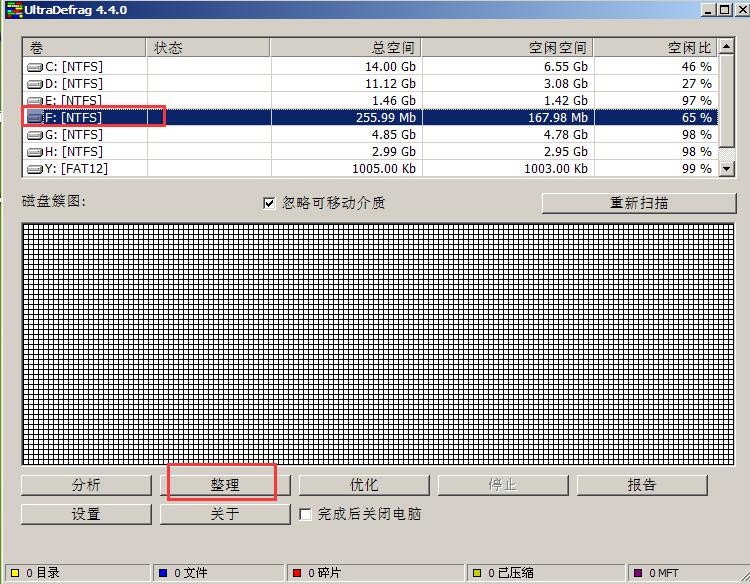Click the 关于 about button
The image size is (750, 584).
click(225, 514)
